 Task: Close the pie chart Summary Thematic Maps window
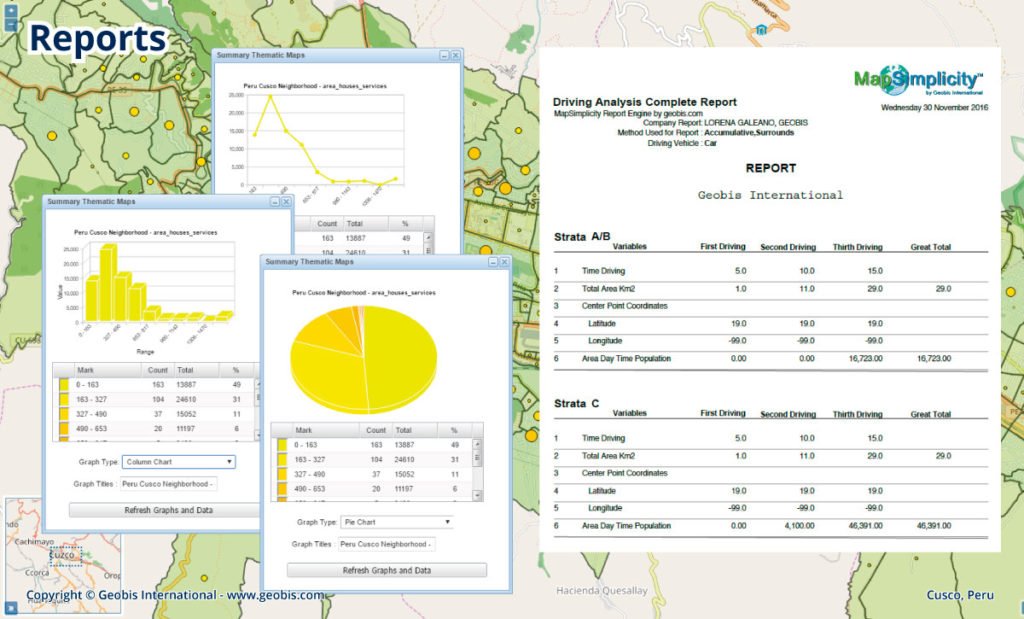coord(504,262)
